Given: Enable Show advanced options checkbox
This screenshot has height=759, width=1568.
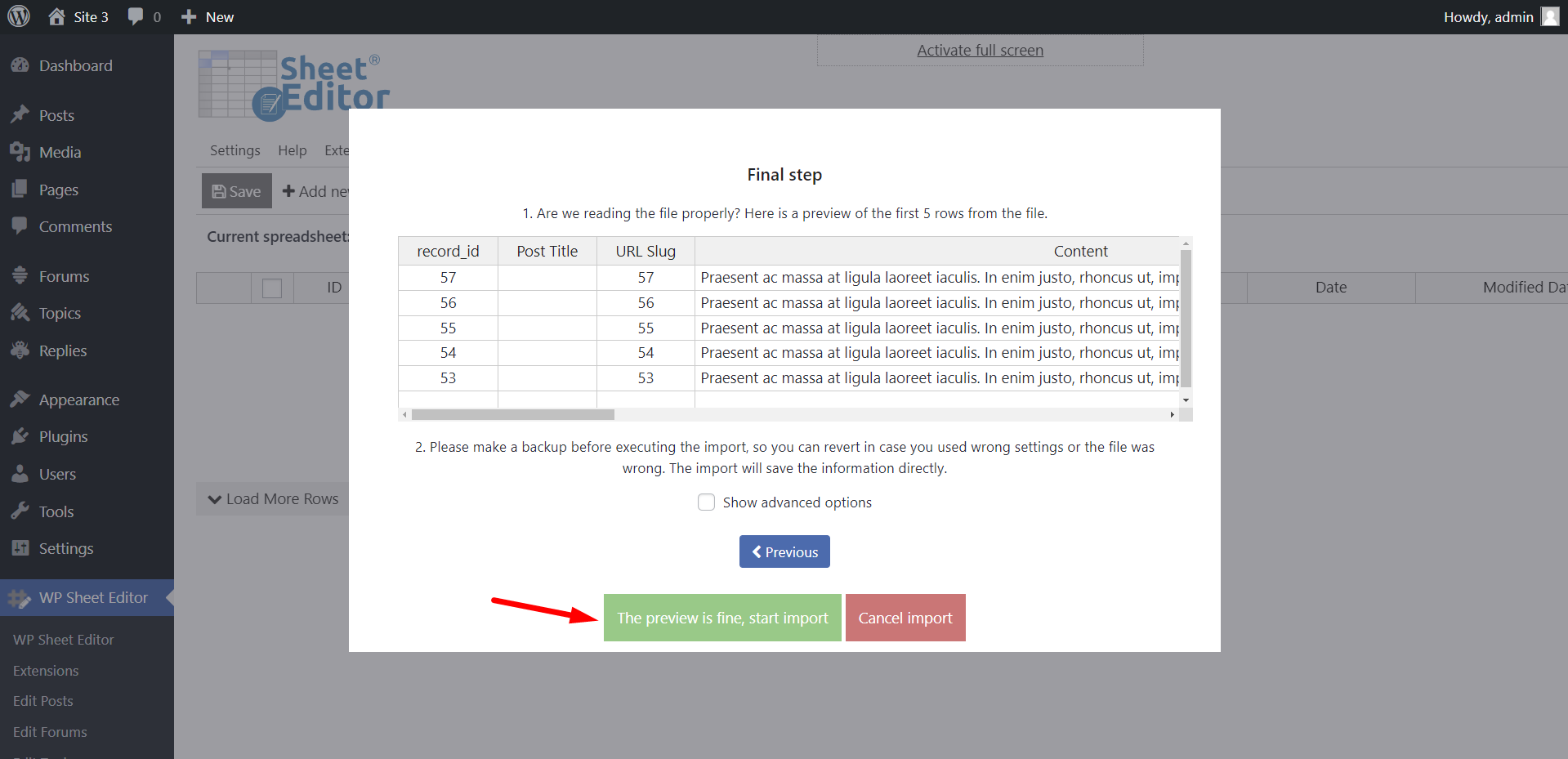Looking at the screenshot, I should (706, 502).
